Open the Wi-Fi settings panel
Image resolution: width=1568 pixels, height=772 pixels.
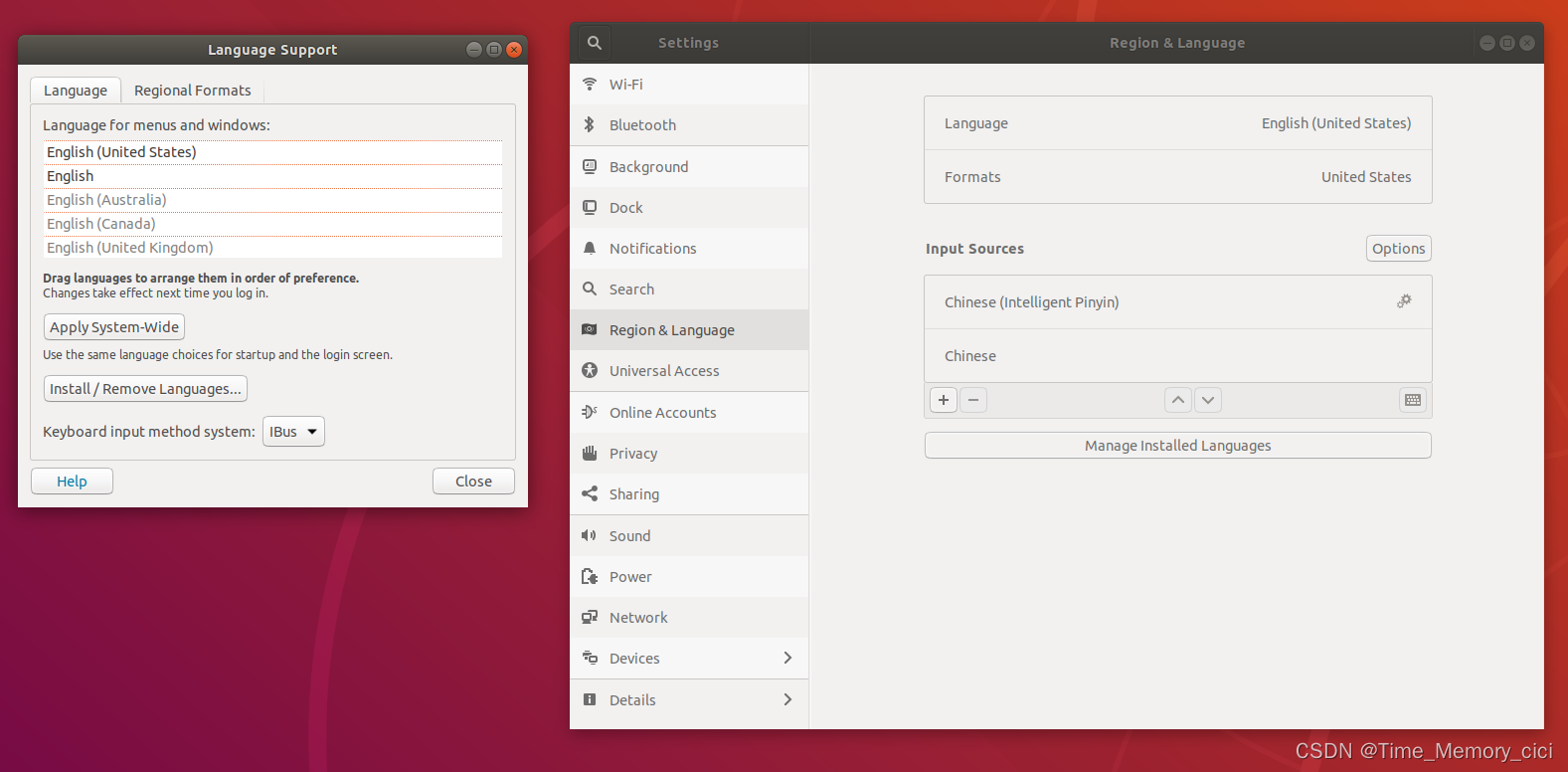coord(689,85)
